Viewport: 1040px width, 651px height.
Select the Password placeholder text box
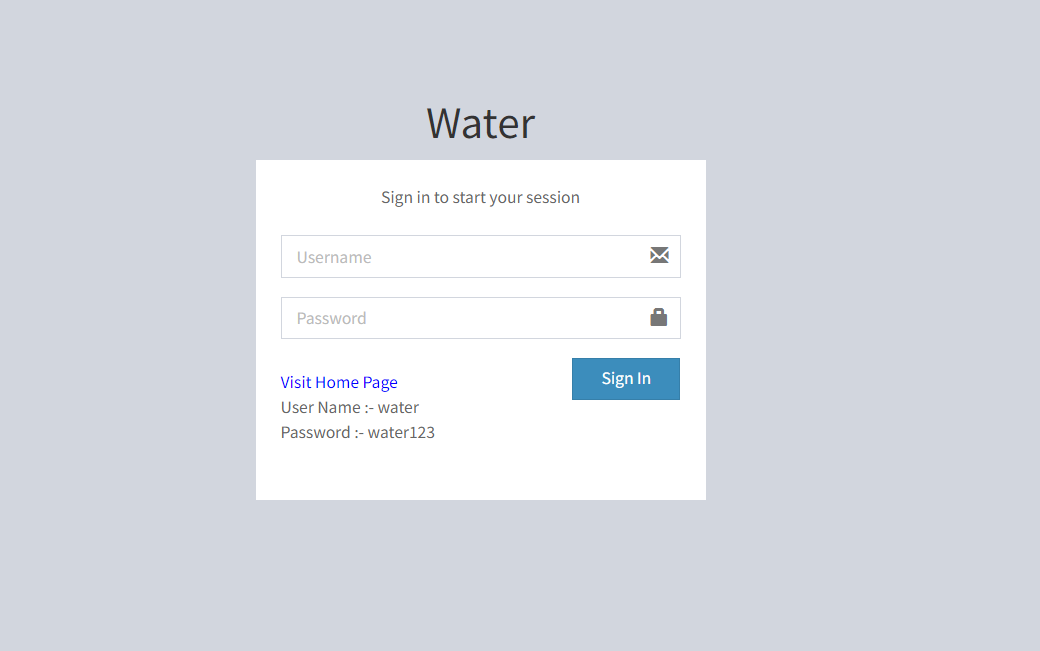coord(450,317)
